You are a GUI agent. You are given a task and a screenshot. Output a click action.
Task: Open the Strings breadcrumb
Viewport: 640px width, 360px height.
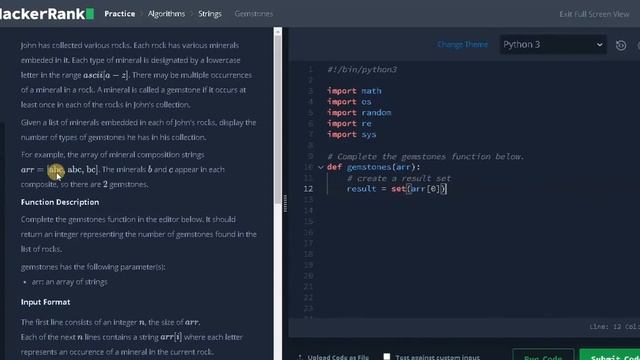coord(210,14)
